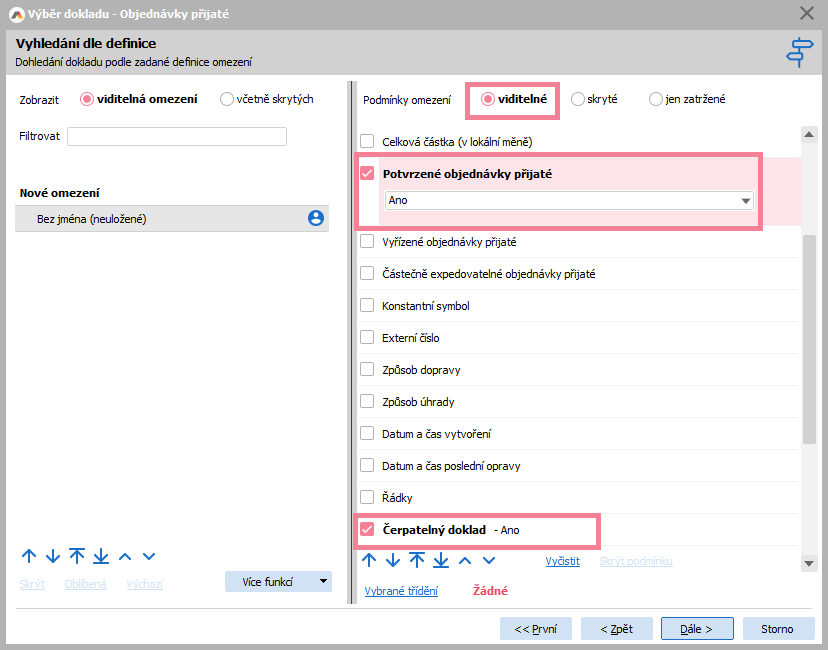Click chevron up icon in left panel
The image size is (828, 650).
(125, 556)
